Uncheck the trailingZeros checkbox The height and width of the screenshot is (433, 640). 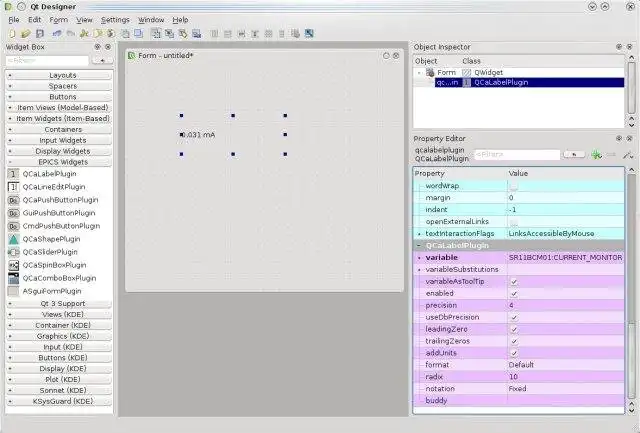[514, 341]
